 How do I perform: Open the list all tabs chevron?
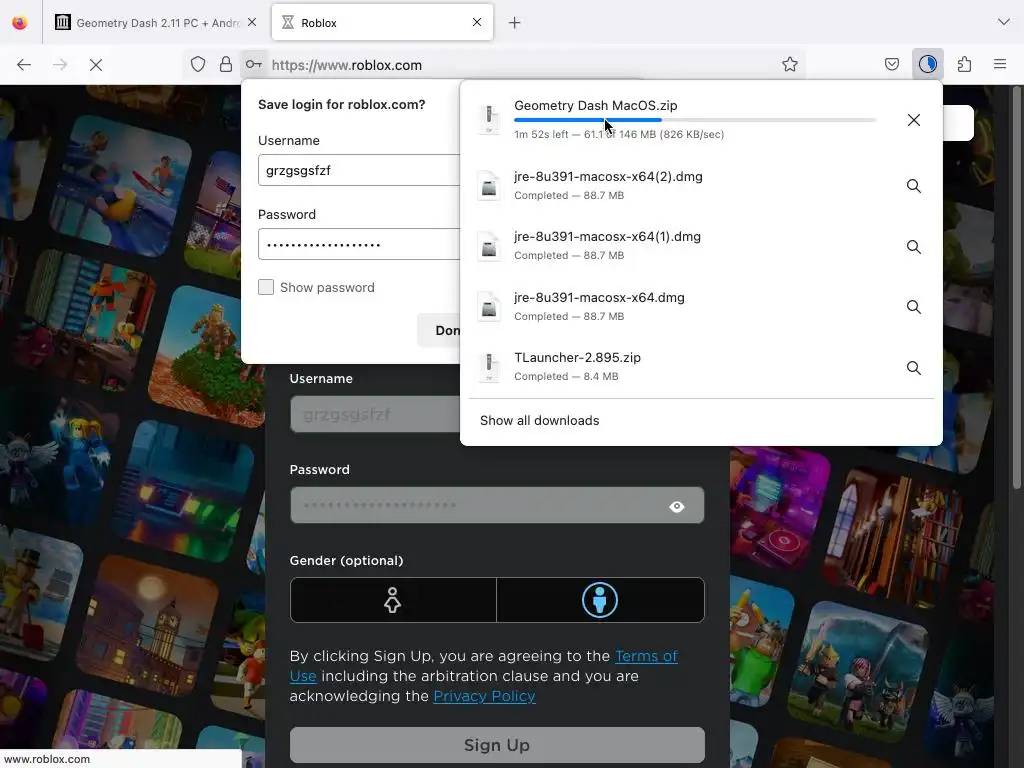click(1004, 22)
